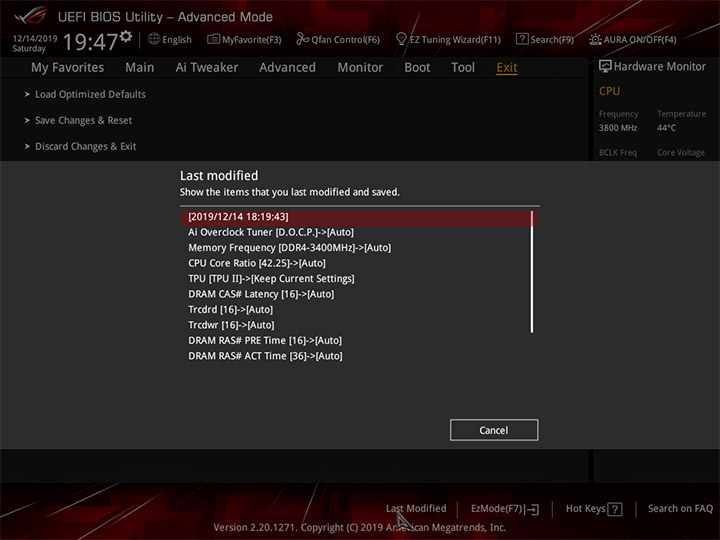Click the 44°C temperature value
This screenshot has height=540, width=720.
(x=666, y=128)
